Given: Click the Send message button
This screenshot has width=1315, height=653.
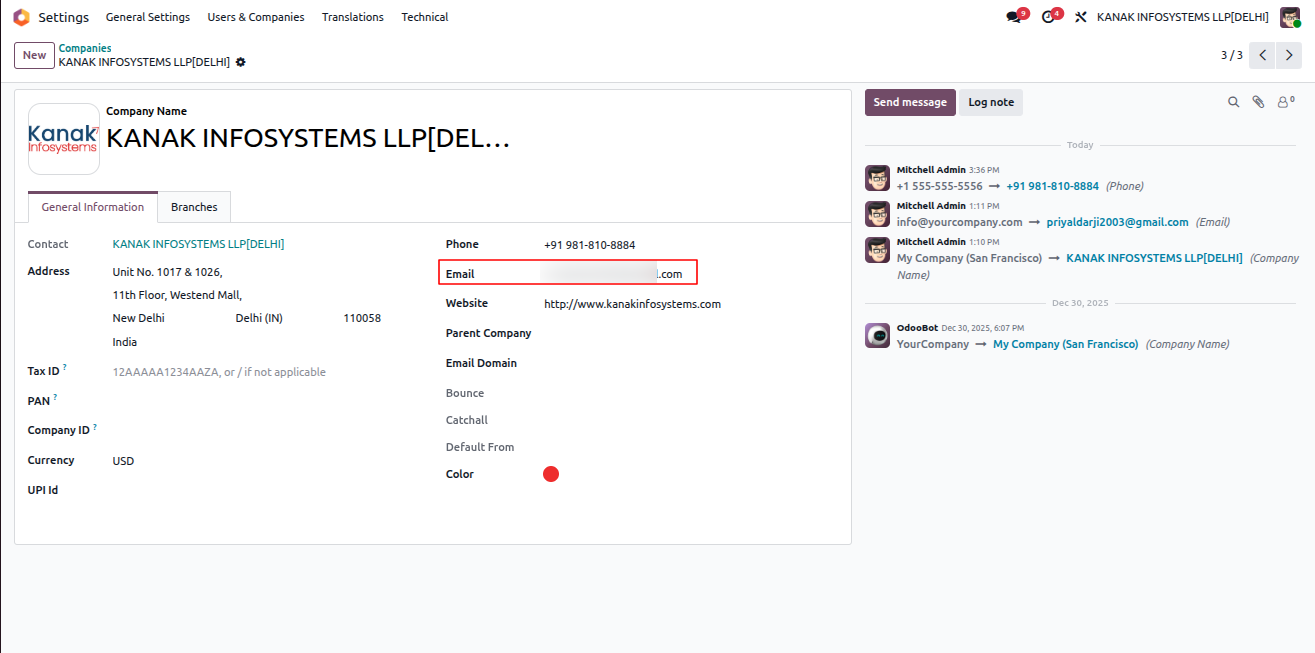Looking at the screenshot, I should click(x=910, y=102).
